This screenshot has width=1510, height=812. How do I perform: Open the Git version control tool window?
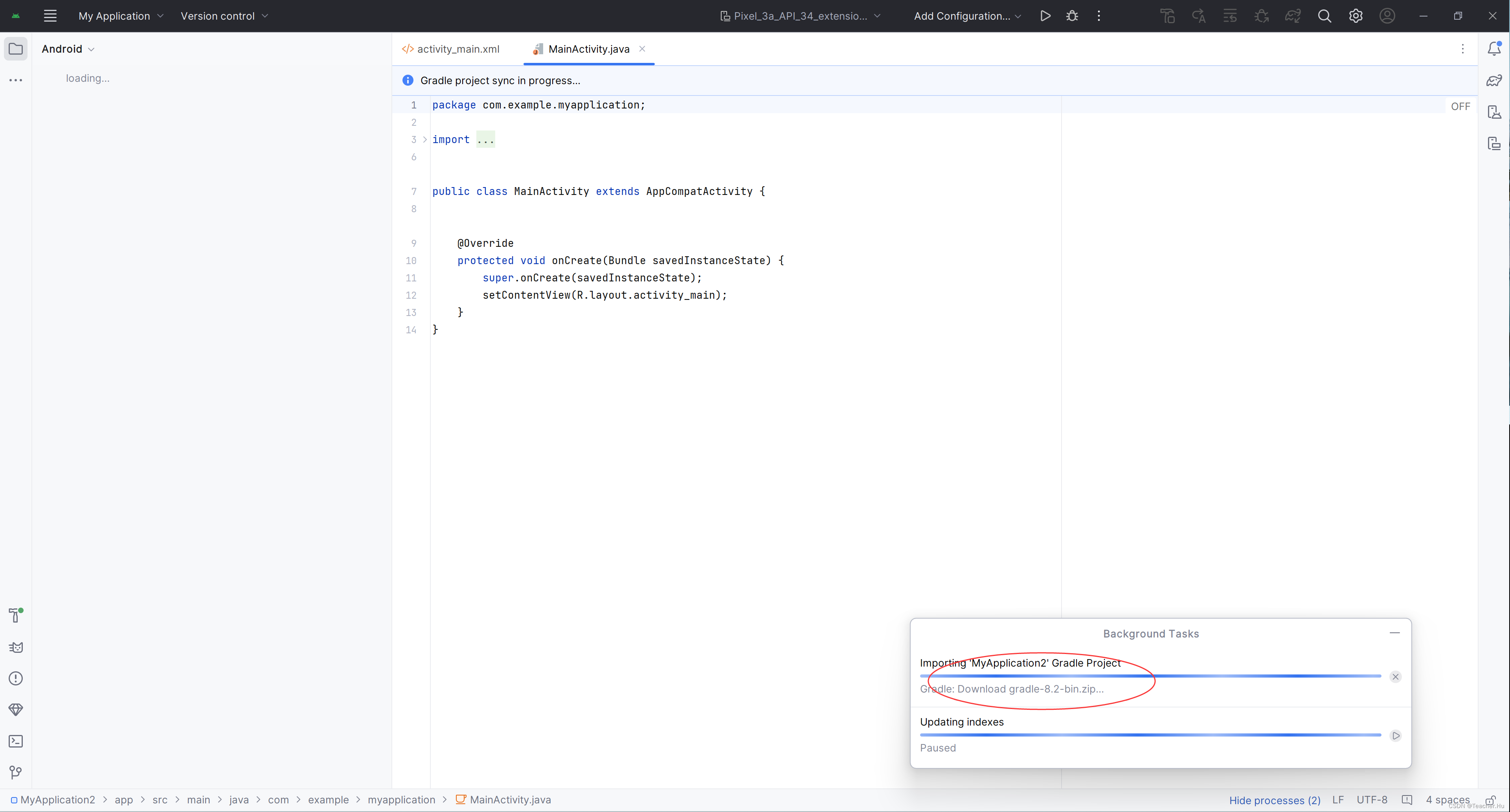16,773
